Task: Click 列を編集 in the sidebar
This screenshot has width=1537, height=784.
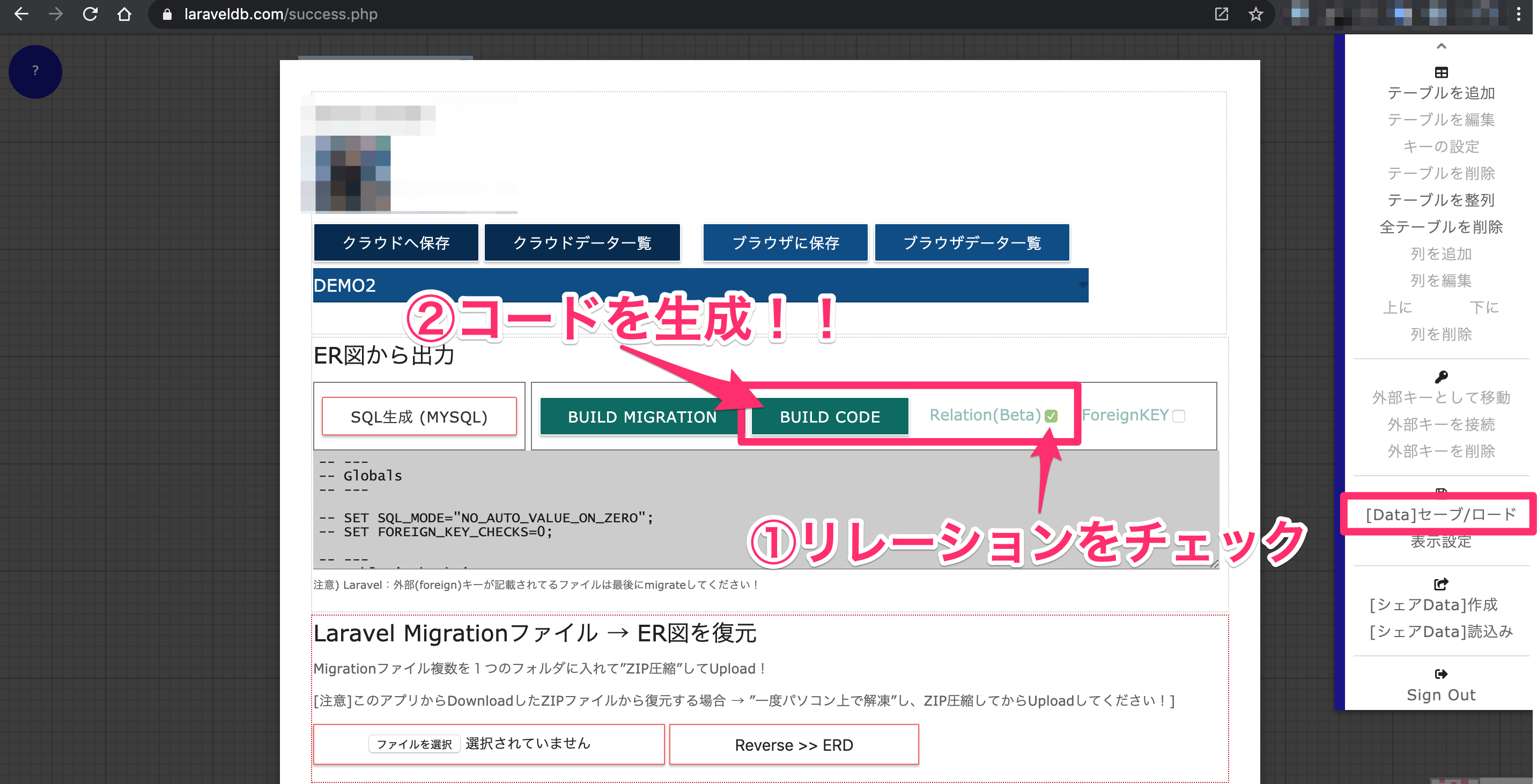Action: (1441, 281)
